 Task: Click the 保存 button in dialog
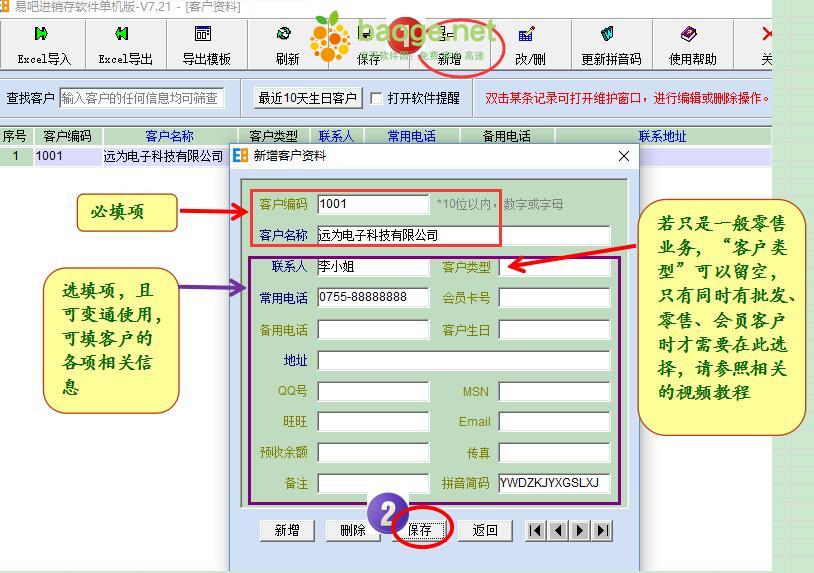(x=420, y=530)
